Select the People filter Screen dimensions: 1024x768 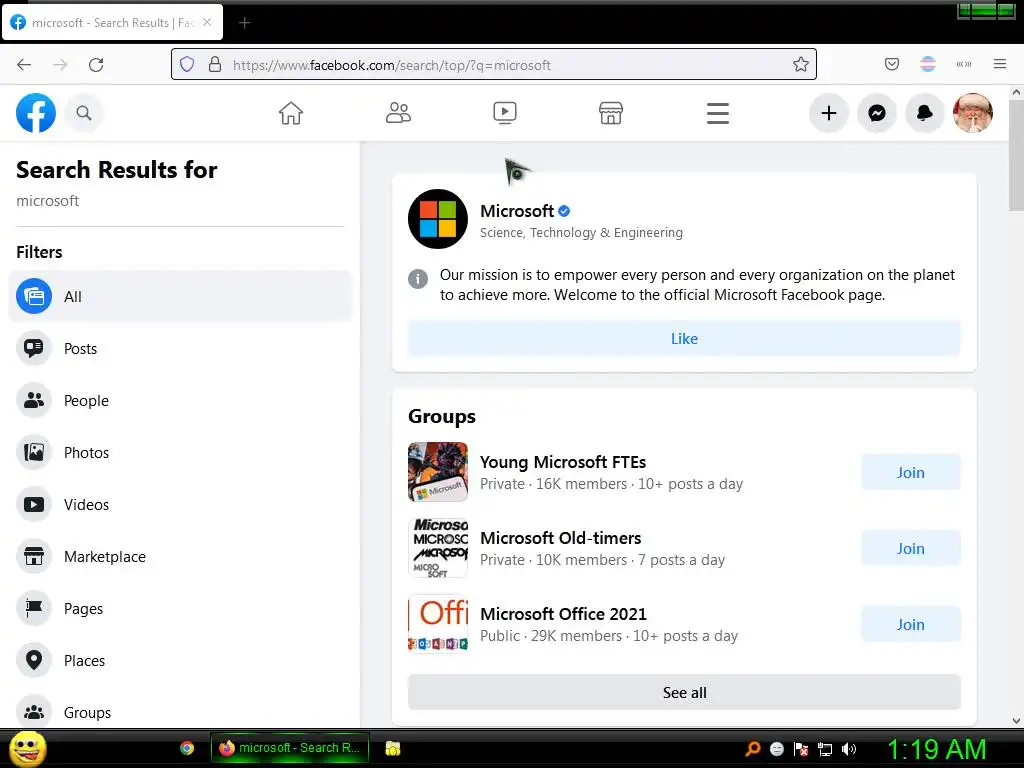pos(180,400)
